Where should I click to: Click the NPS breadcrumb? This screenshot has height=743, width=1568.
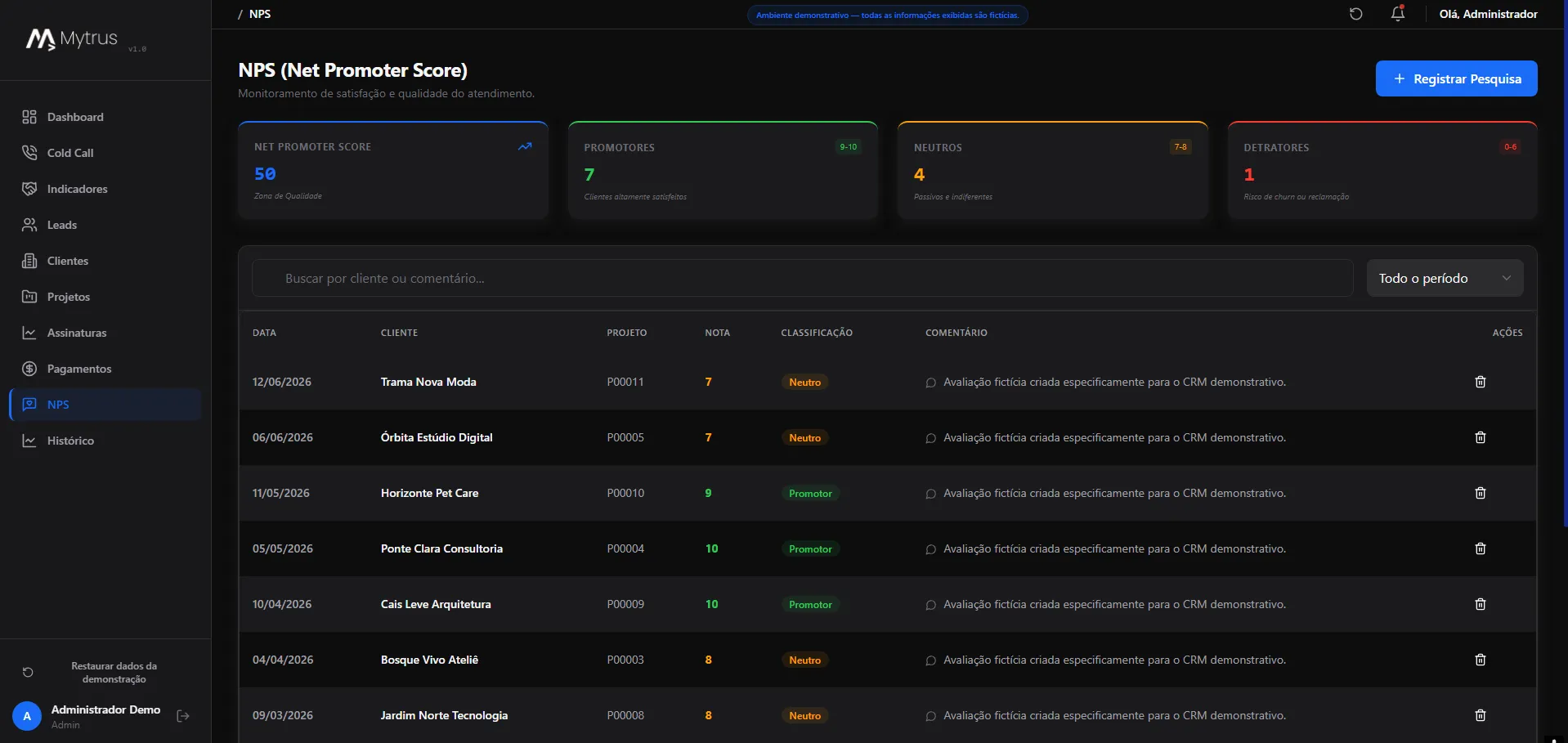pos(260,14)
